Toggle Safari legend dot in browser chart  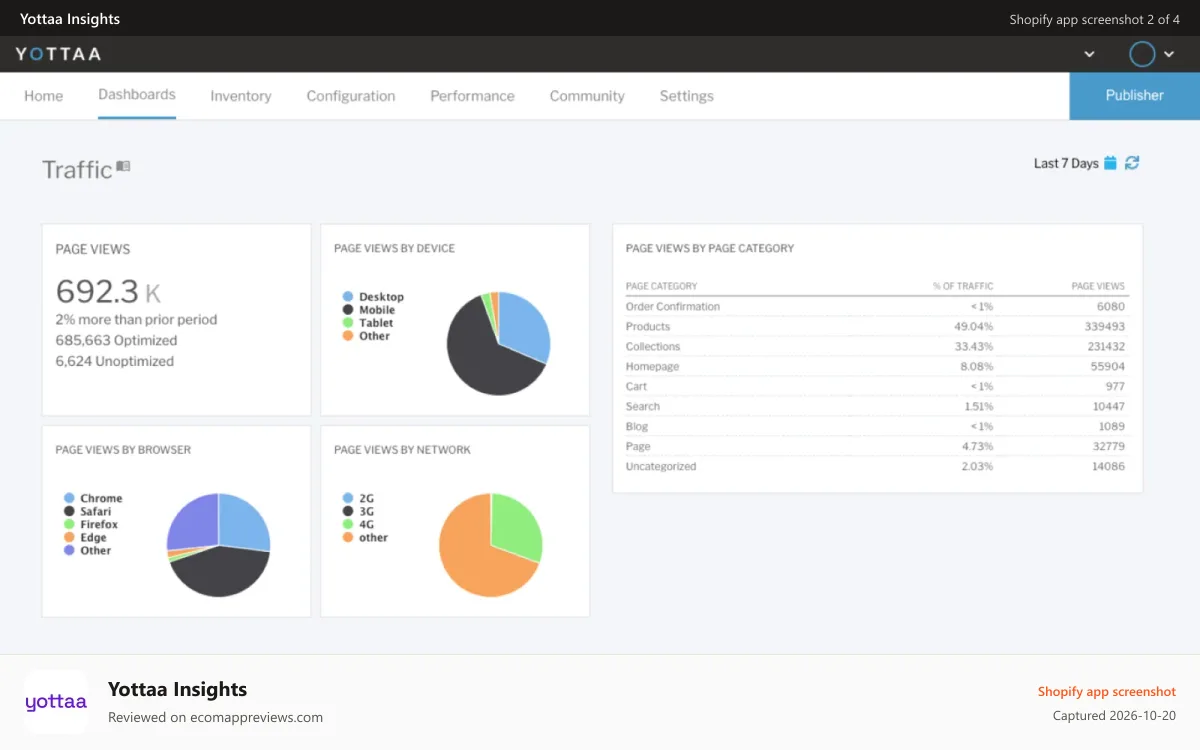[x=69, y=511]
